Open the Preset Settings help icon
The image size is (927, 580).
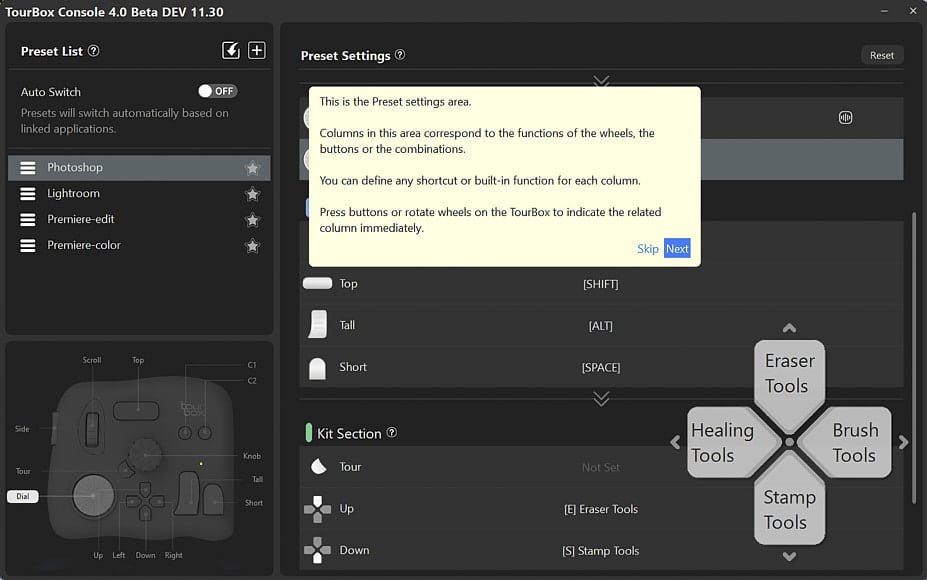pos(400,55)
